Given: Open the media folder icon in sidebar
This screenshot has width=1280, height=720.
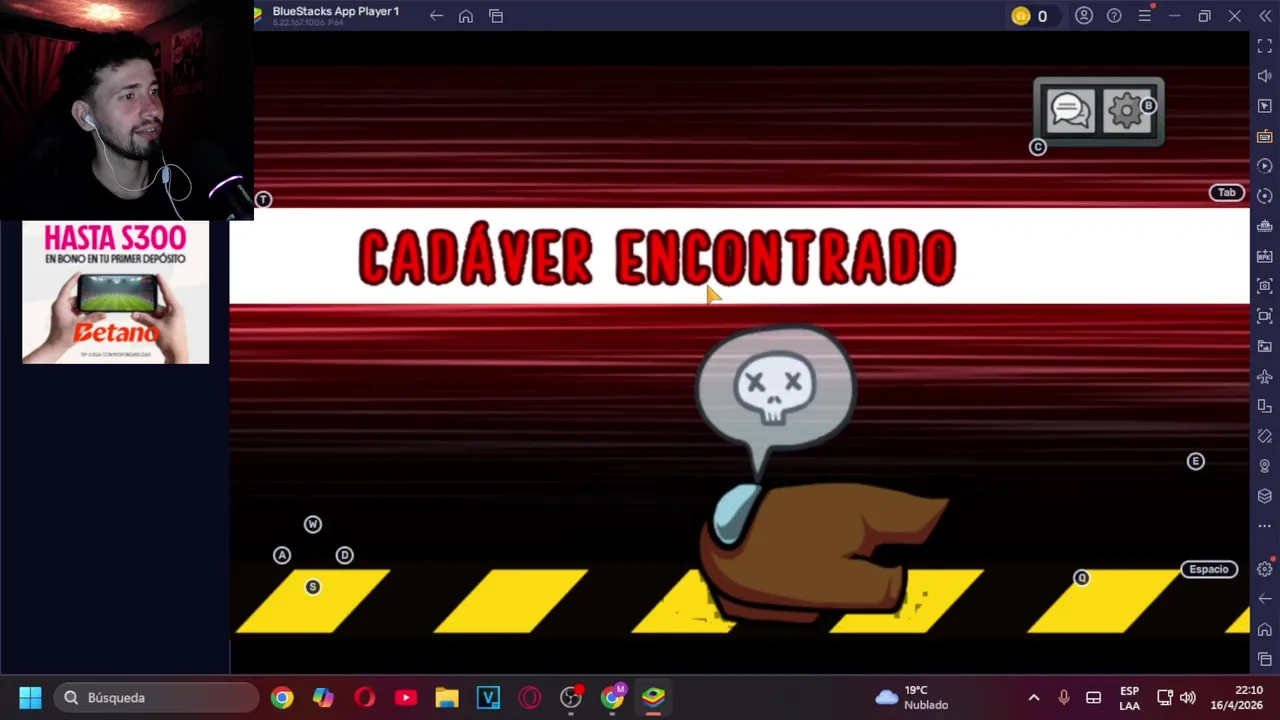Looking at the screenshot, I should click(1265, 346).
